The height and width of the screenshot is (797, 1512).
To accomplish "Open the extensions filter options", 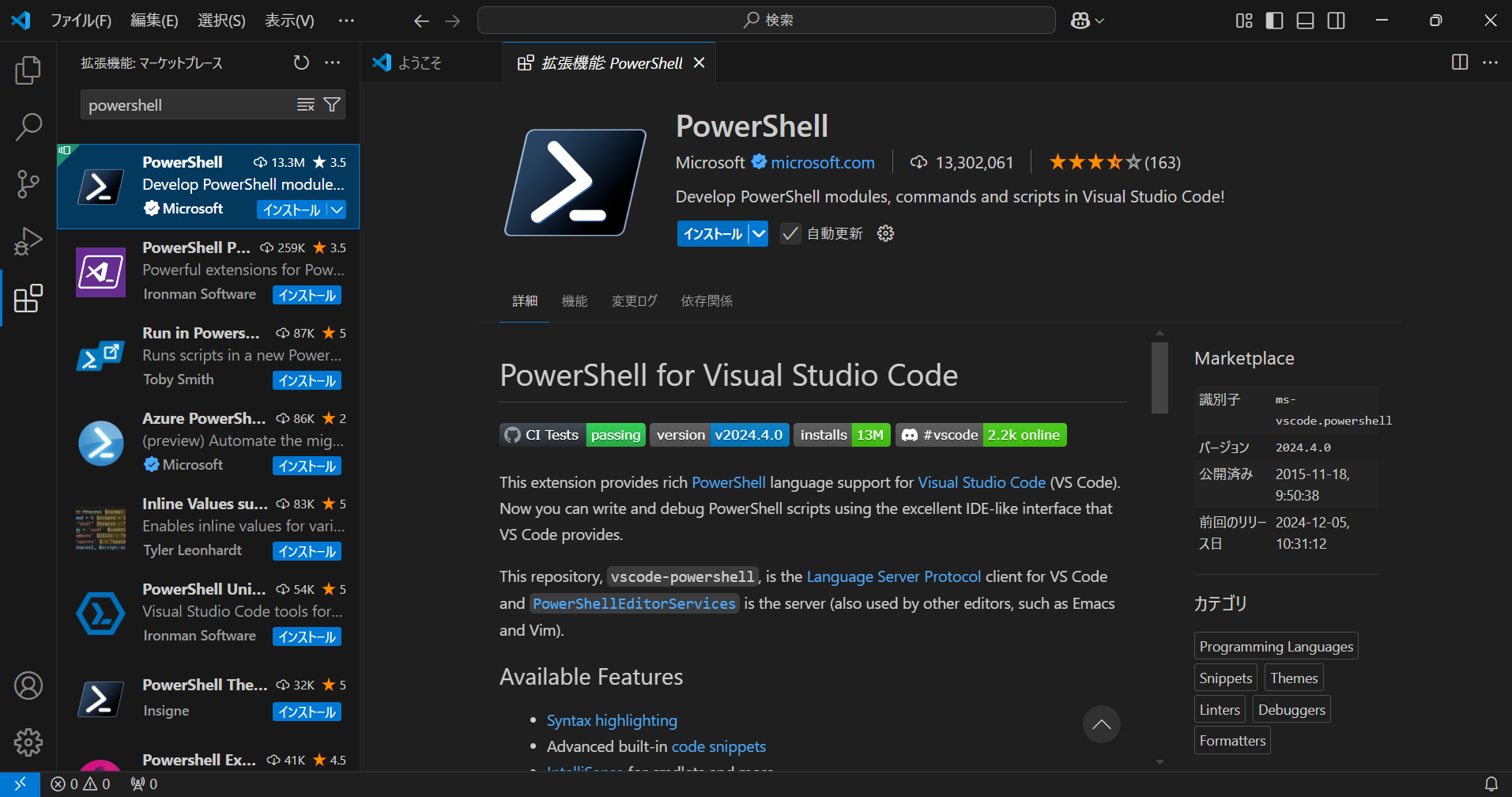I will point(331,104).
